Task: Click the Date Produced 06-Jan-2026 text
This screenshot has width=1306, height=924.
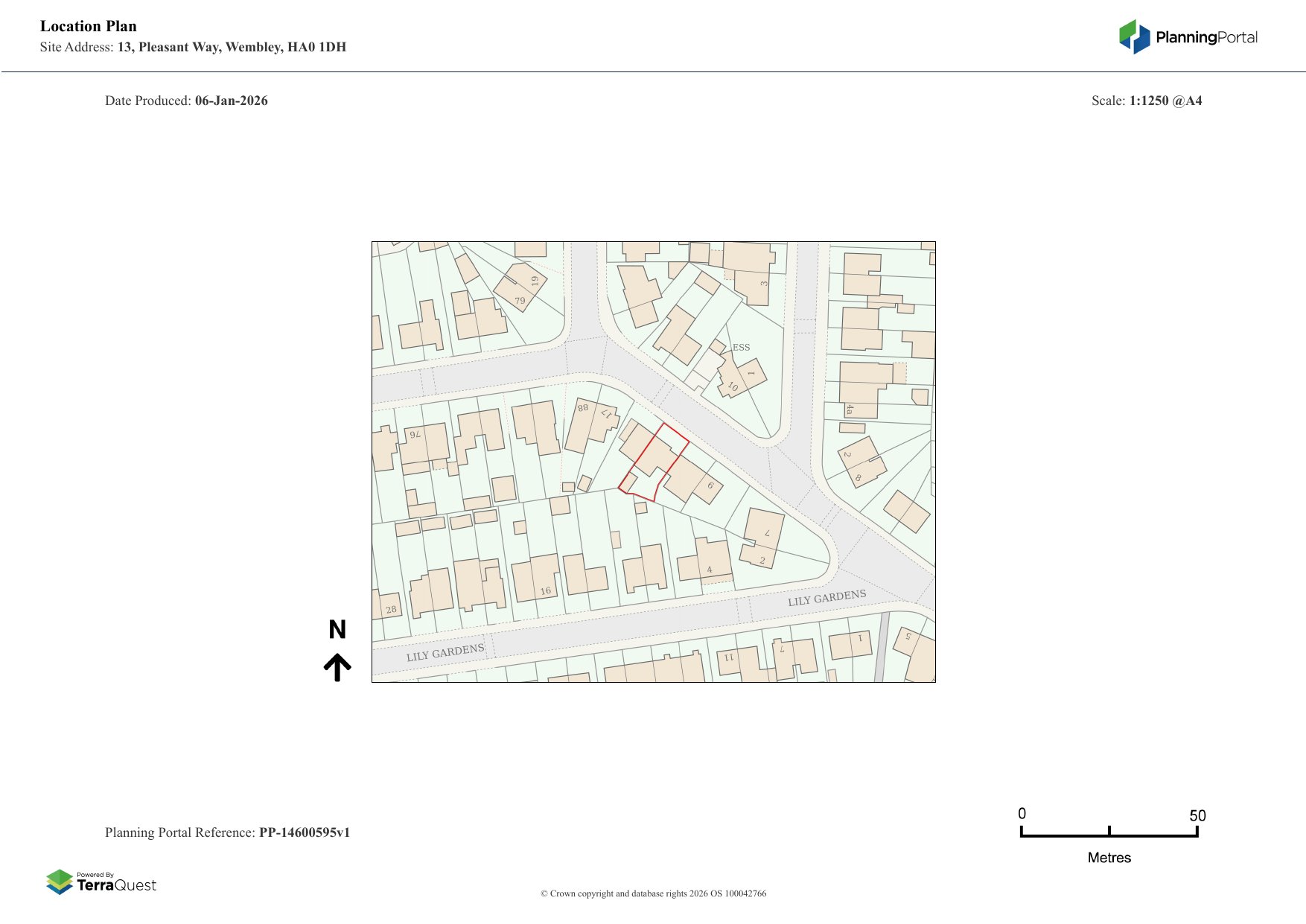Action: click(186, 101)
